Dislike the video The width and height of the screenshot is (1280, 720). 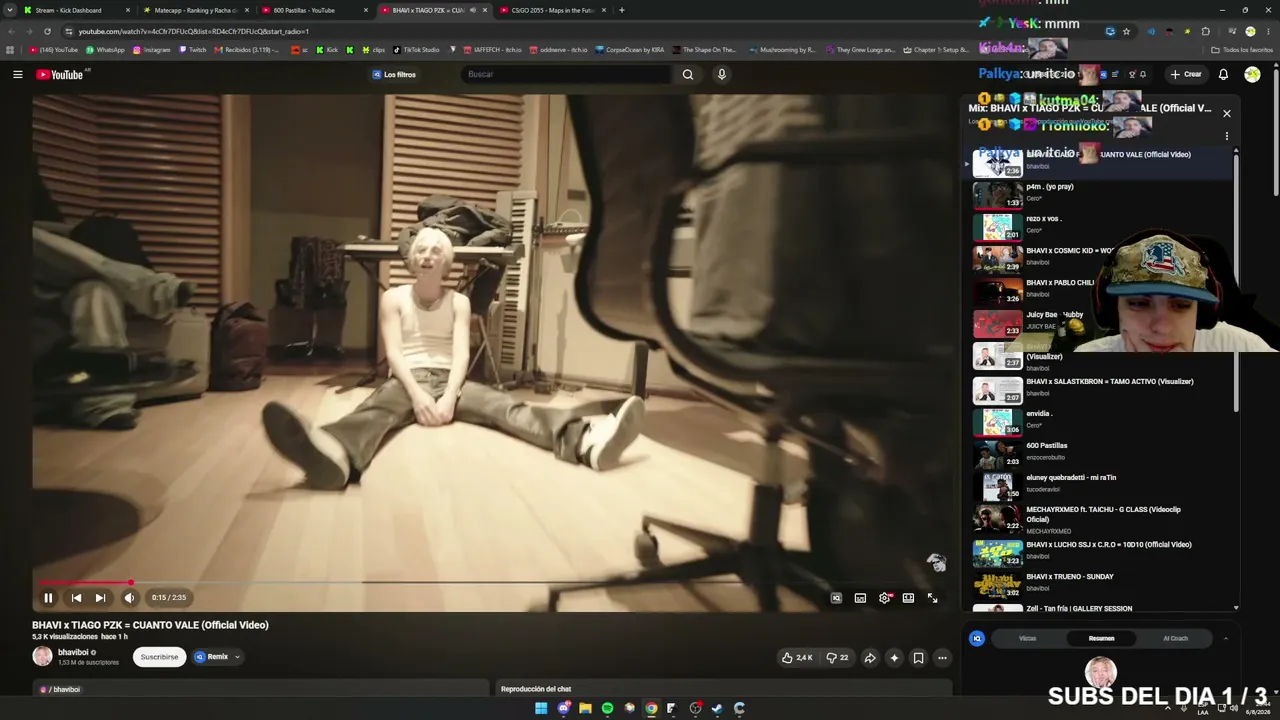click(837, 658)
